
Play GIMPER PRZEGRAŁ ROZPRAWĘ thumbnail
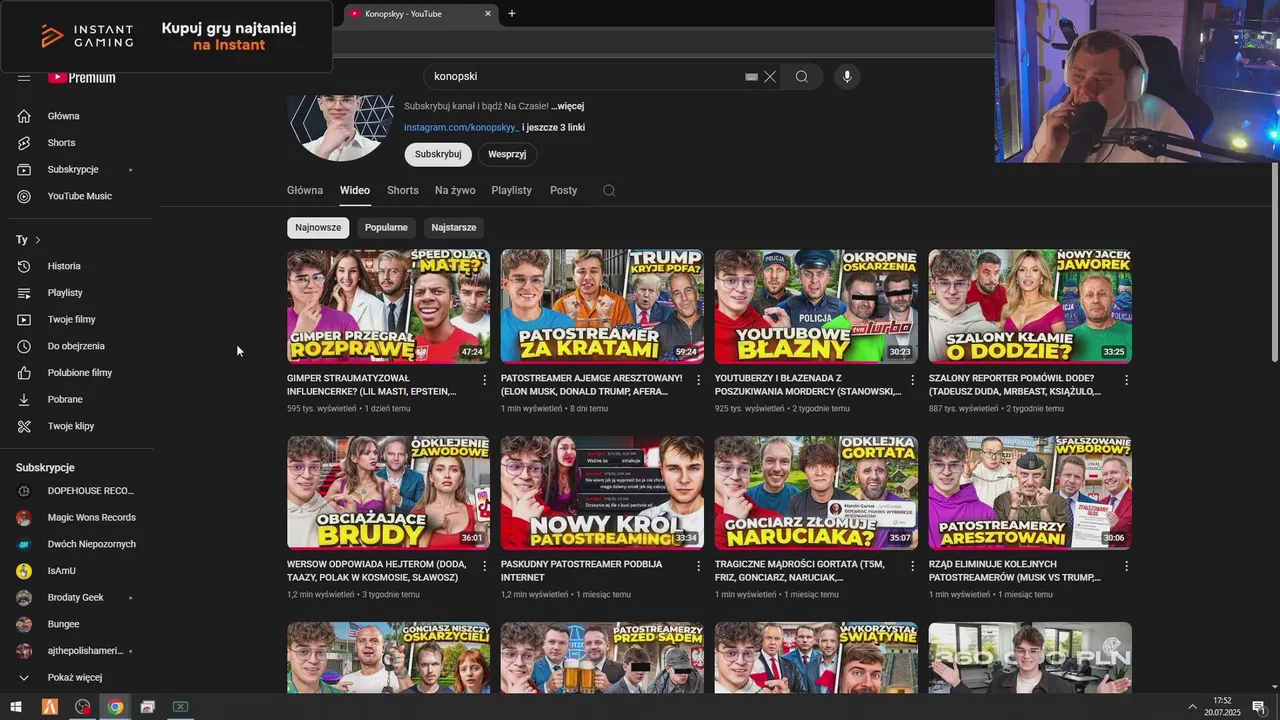(388, 306)
